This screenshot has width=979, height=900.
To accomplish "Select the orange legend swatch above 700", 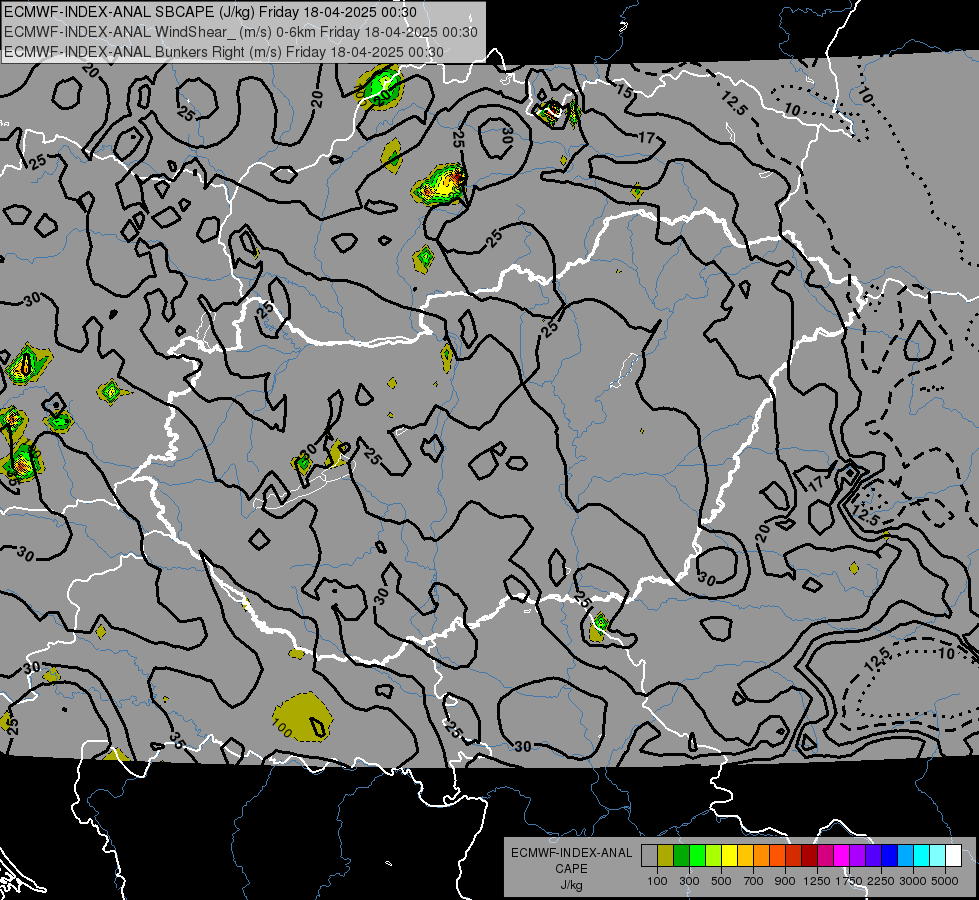I will (x=761, y=856).
